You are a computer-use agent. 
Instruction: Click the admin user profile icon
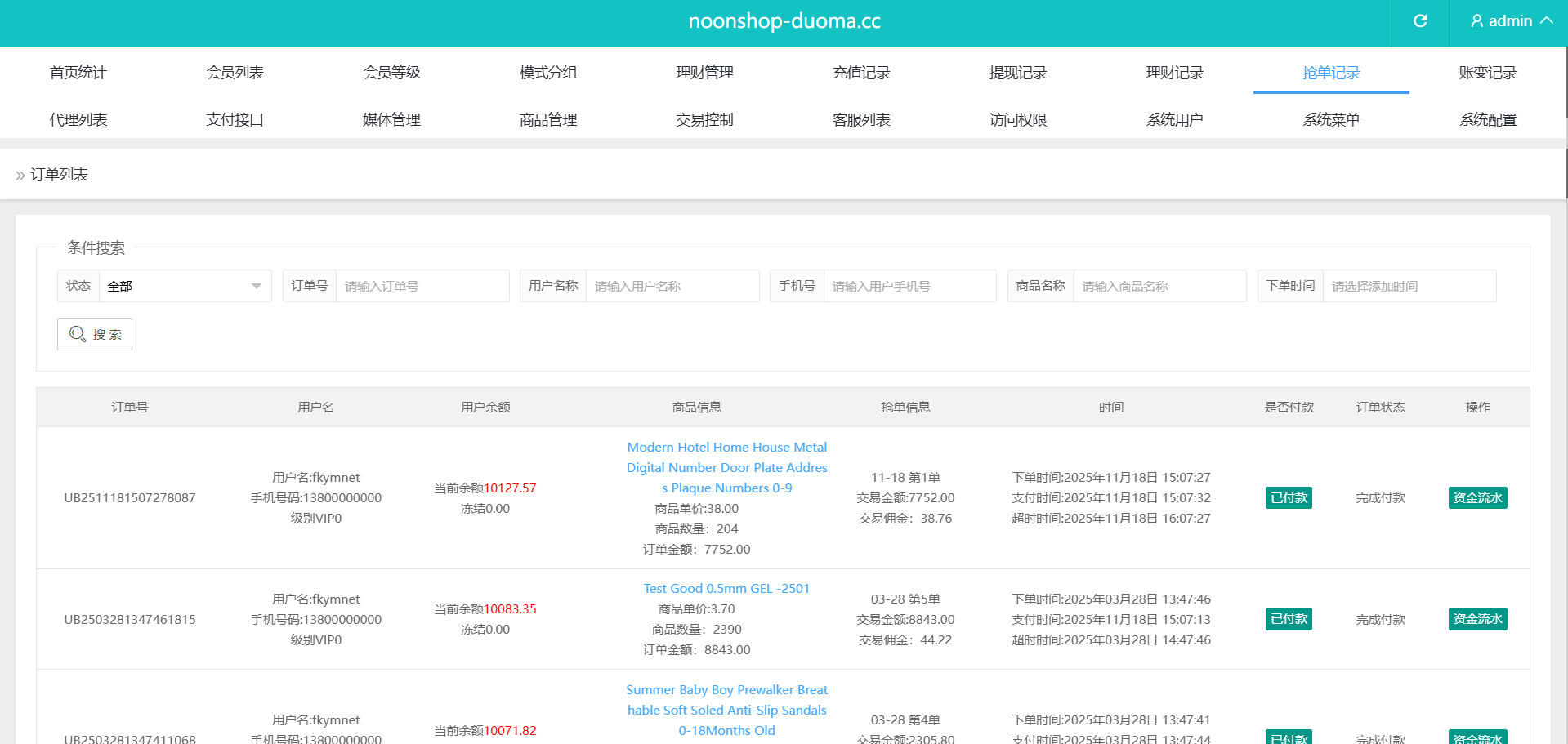[x=1476, y=21]
